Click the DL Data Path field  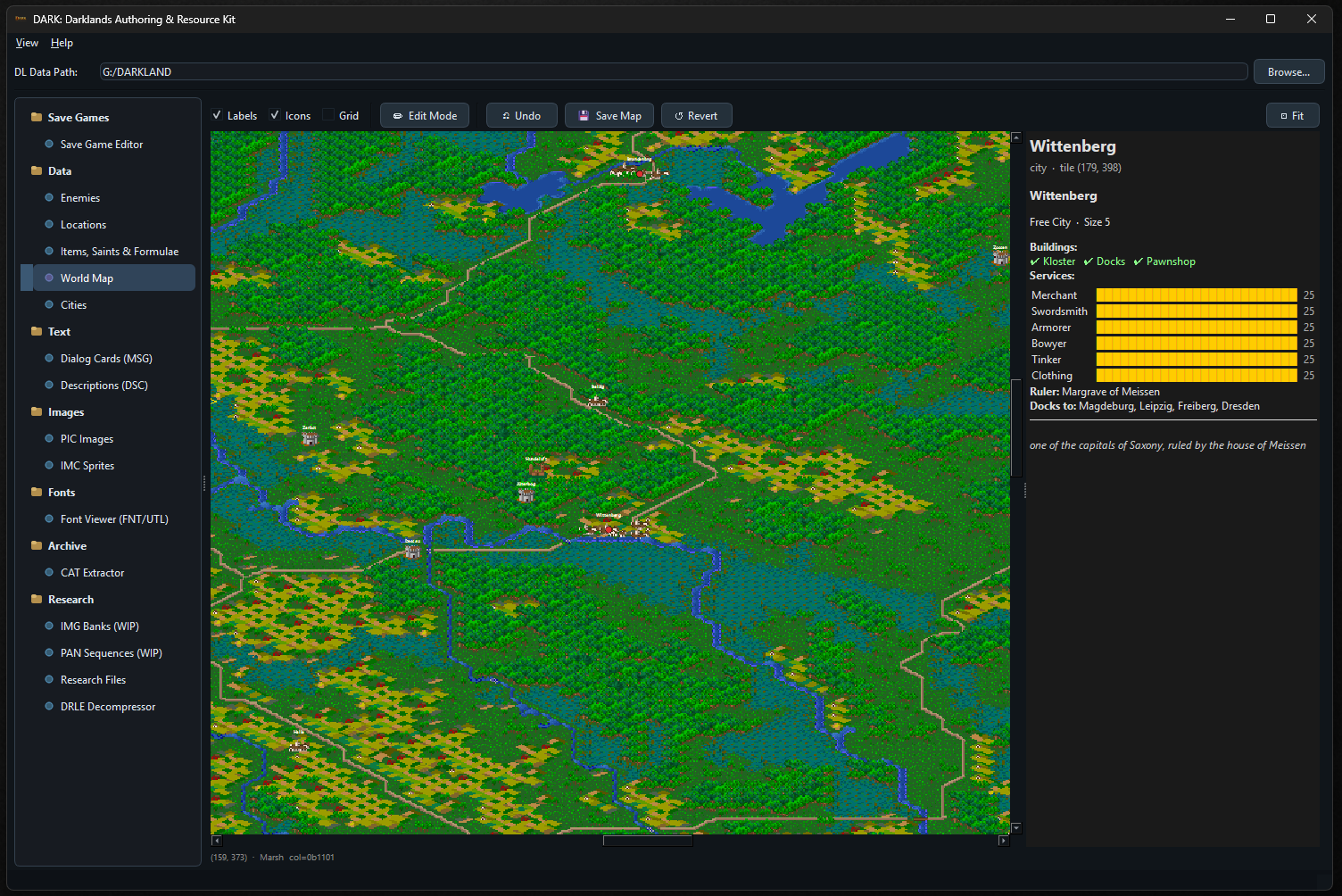point(674,71)
